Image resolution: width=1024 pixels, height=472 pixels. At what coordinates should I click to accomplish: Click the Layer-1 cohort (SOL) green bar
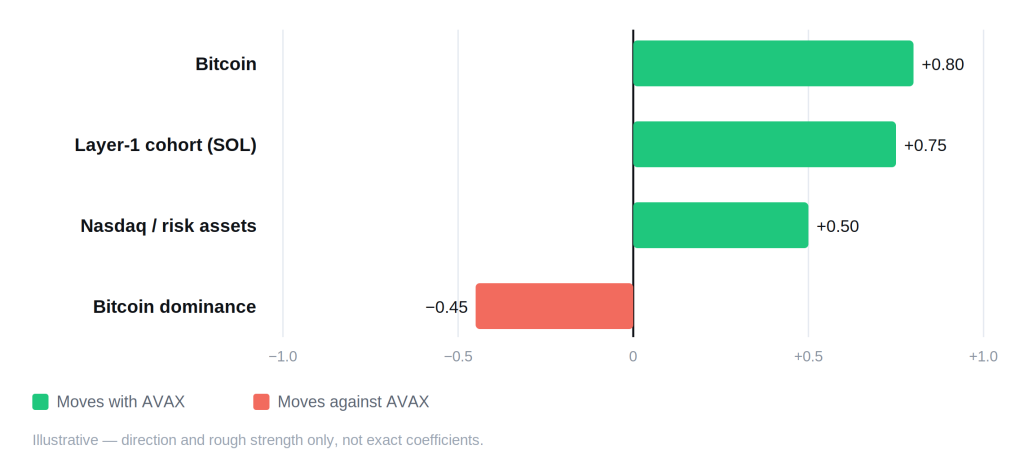[x=764, y=144]
